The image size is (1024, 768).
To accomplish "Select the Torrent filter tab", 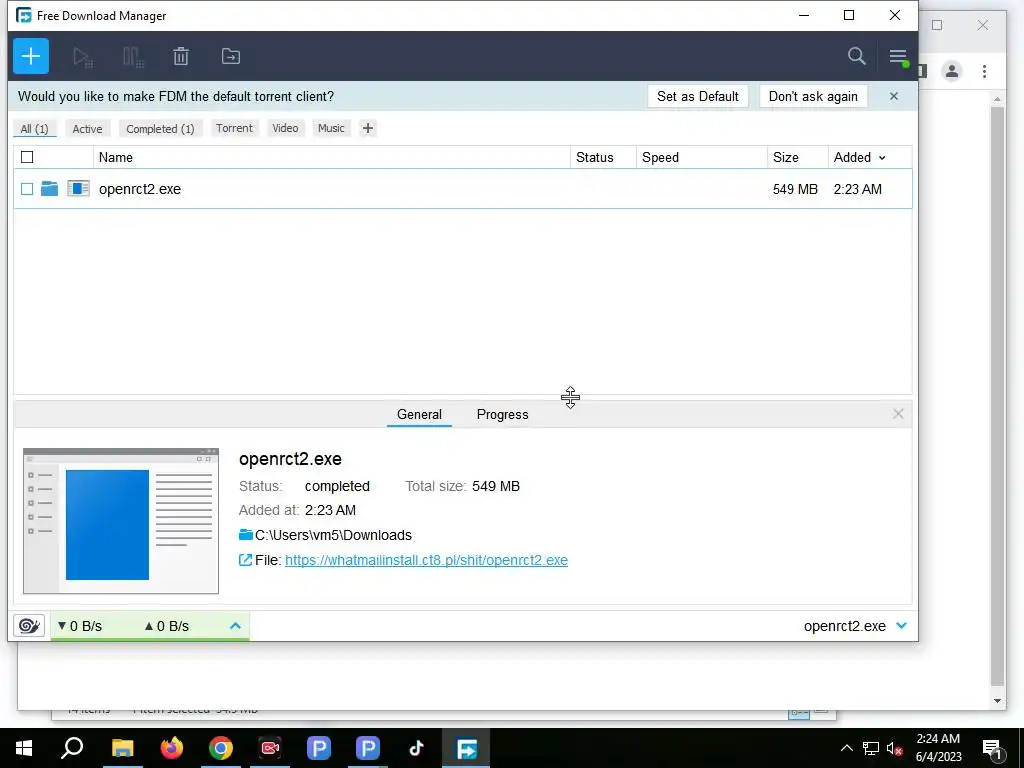I will [x=234, y=128].
